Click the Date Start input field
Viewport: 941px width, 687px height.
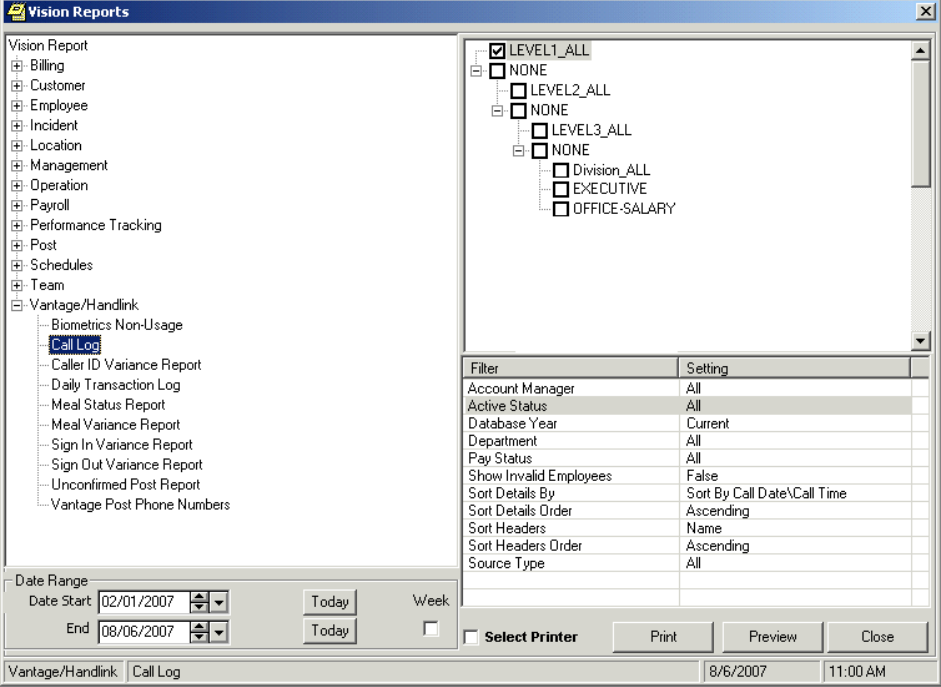pos(144,601)
